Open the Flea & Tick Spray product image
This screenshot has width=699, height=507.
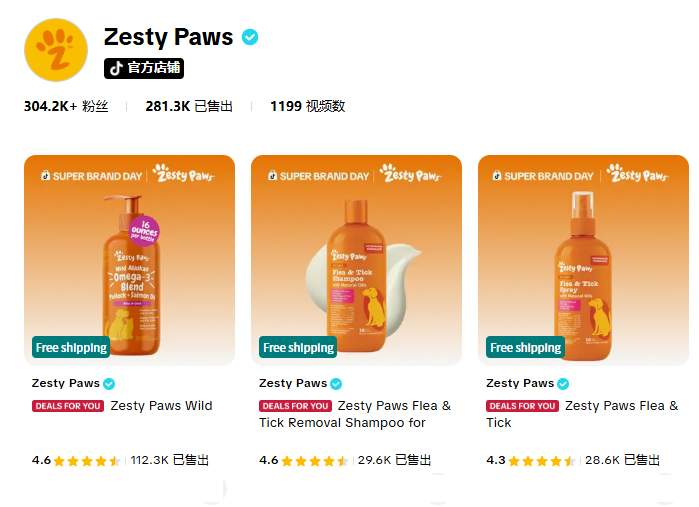click(583, 260)
